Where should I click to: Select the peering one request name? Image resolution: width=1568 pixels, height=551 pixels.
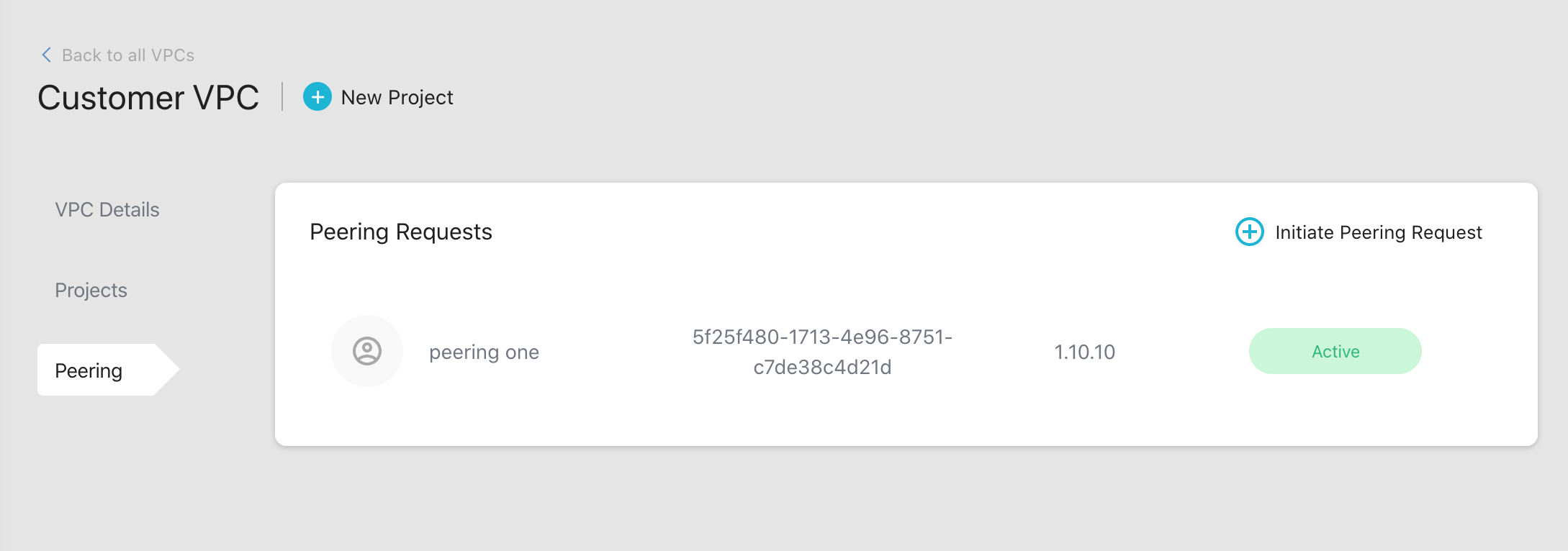click(x=484, y=352)
